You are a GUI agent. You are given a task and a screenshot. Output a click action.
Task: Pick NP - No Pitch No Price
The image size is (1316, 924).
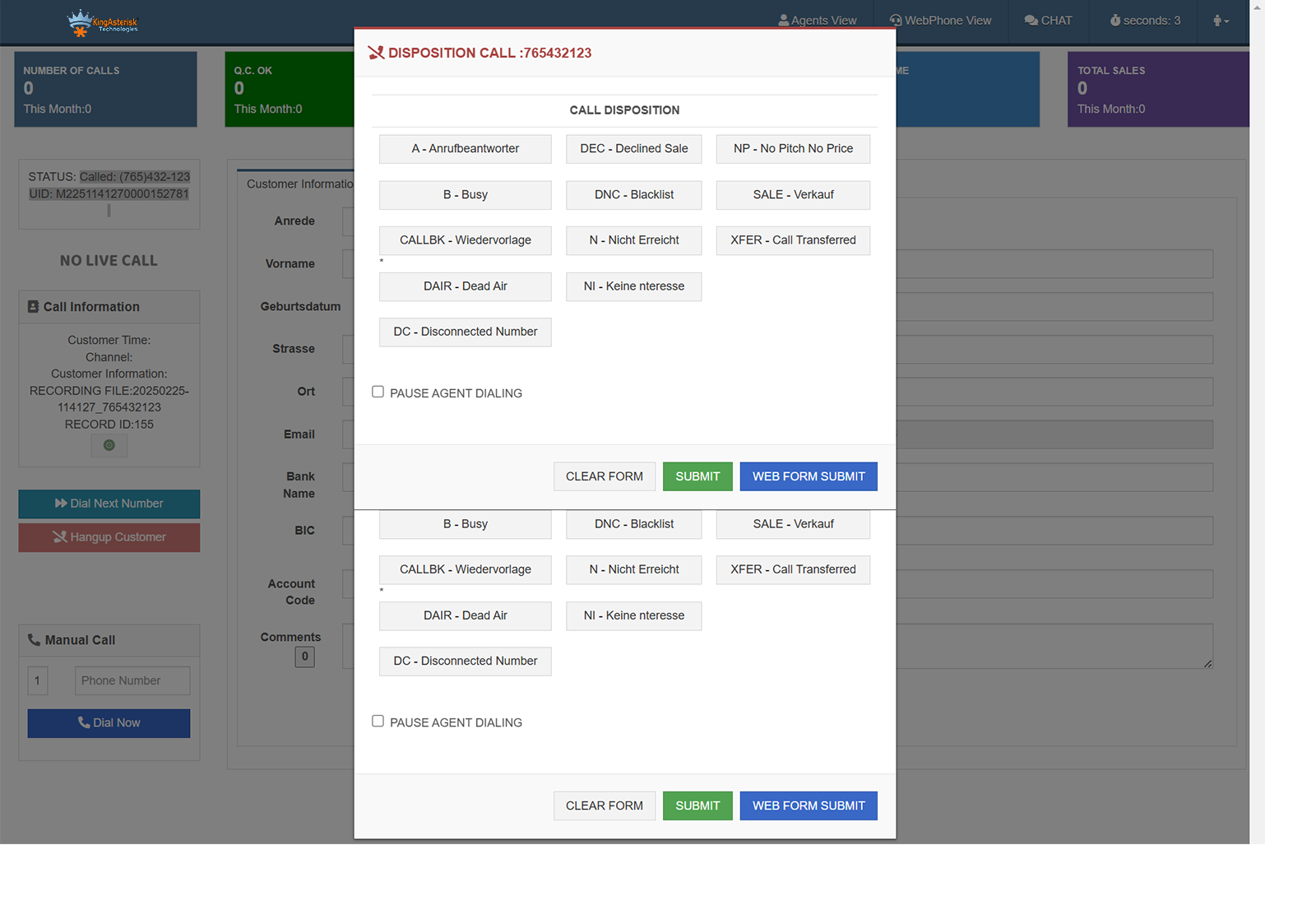pos(793,149)
